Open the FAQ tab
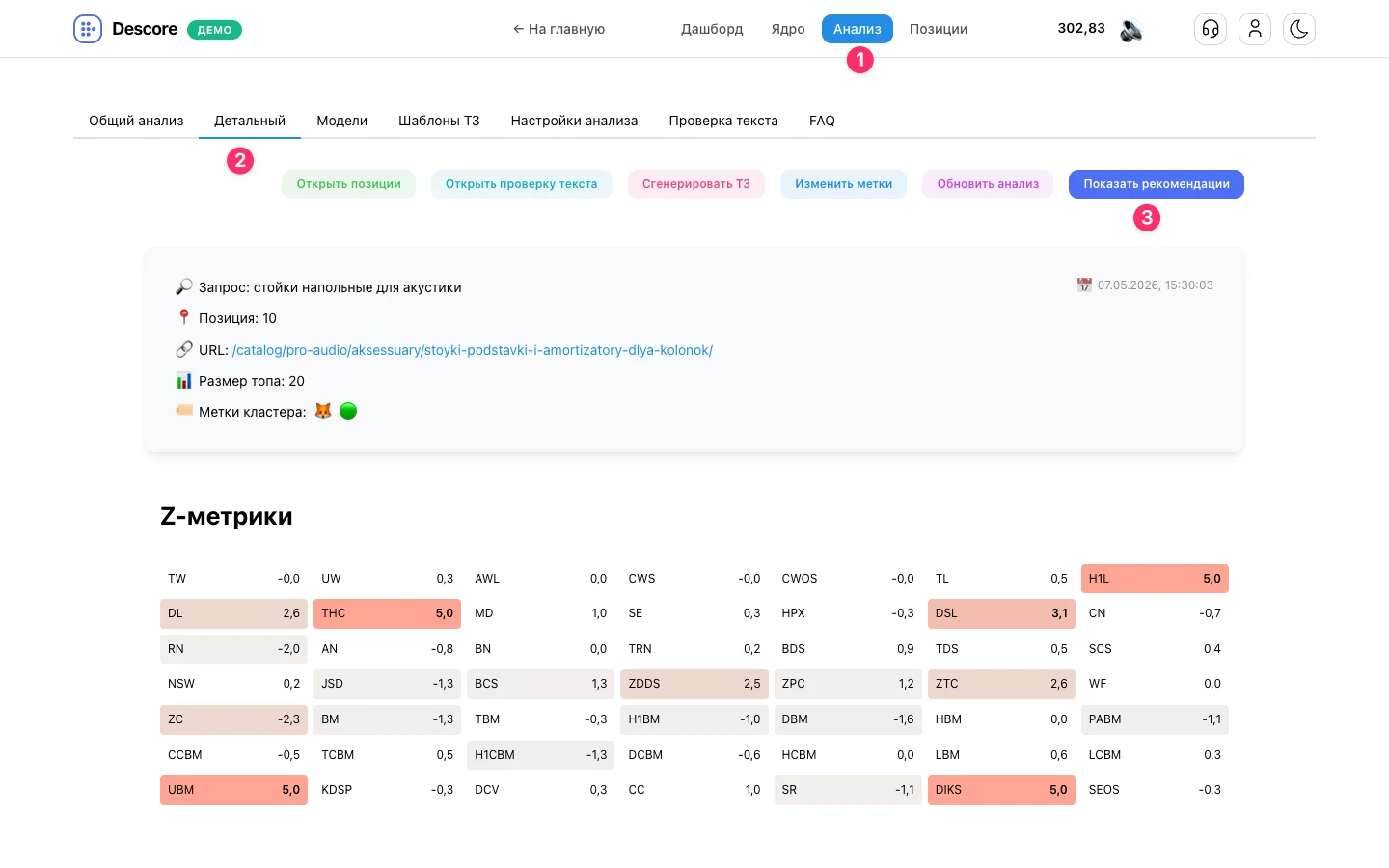 tap(822, 121)
